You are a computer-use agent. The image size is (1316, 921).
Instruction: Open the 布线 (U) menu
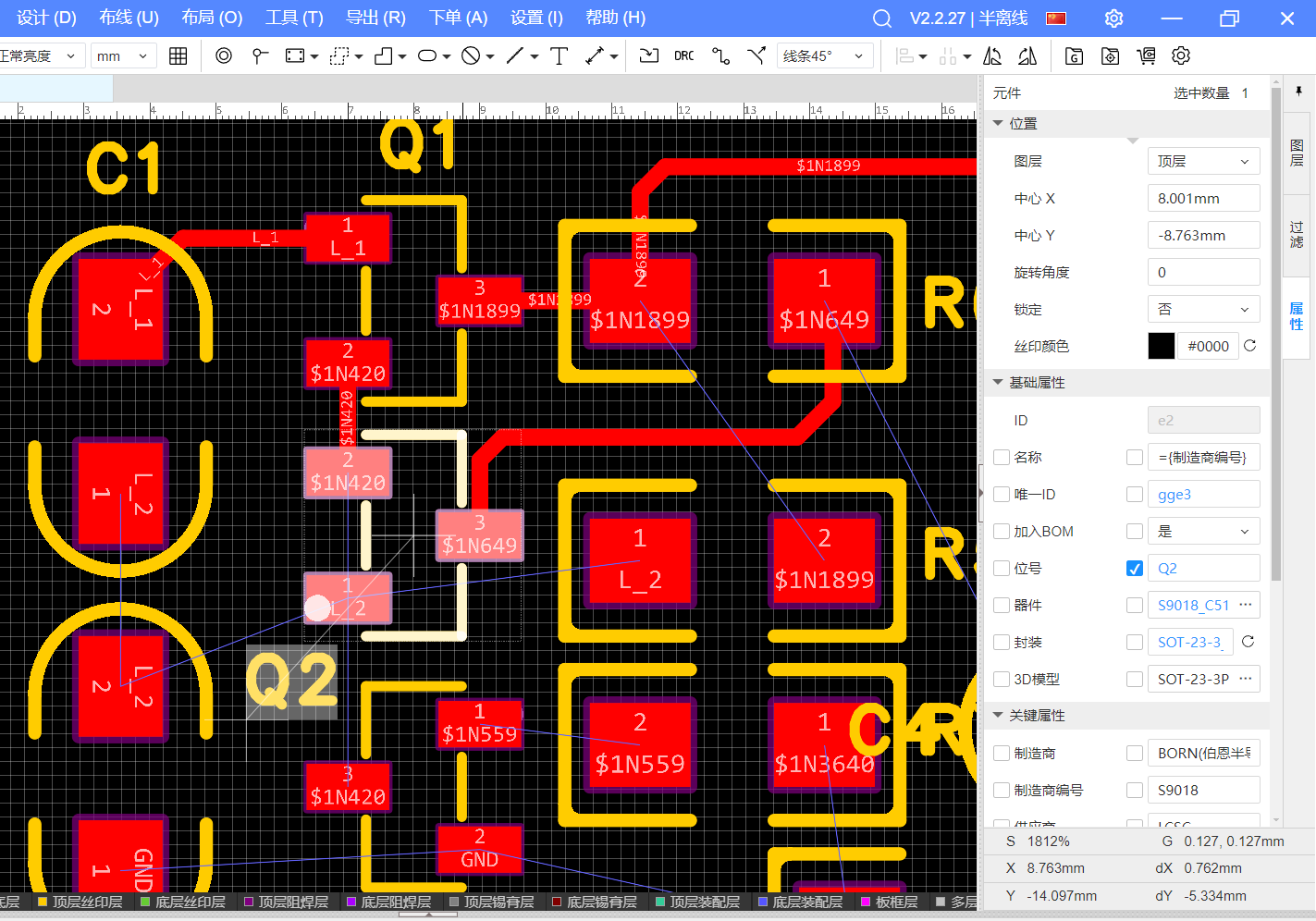coord(129,18)
